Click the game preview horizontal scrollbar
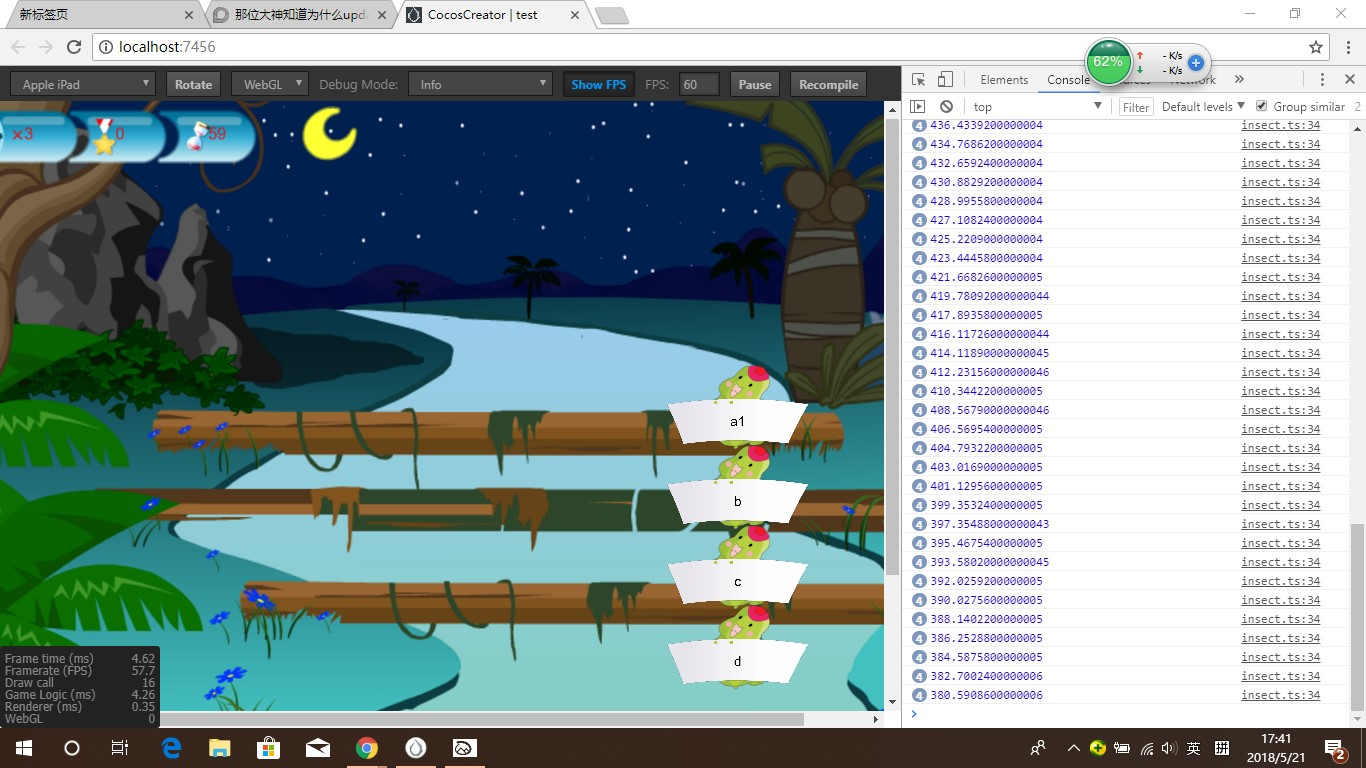Viewport: 1366px width, 768px height. 482,719
